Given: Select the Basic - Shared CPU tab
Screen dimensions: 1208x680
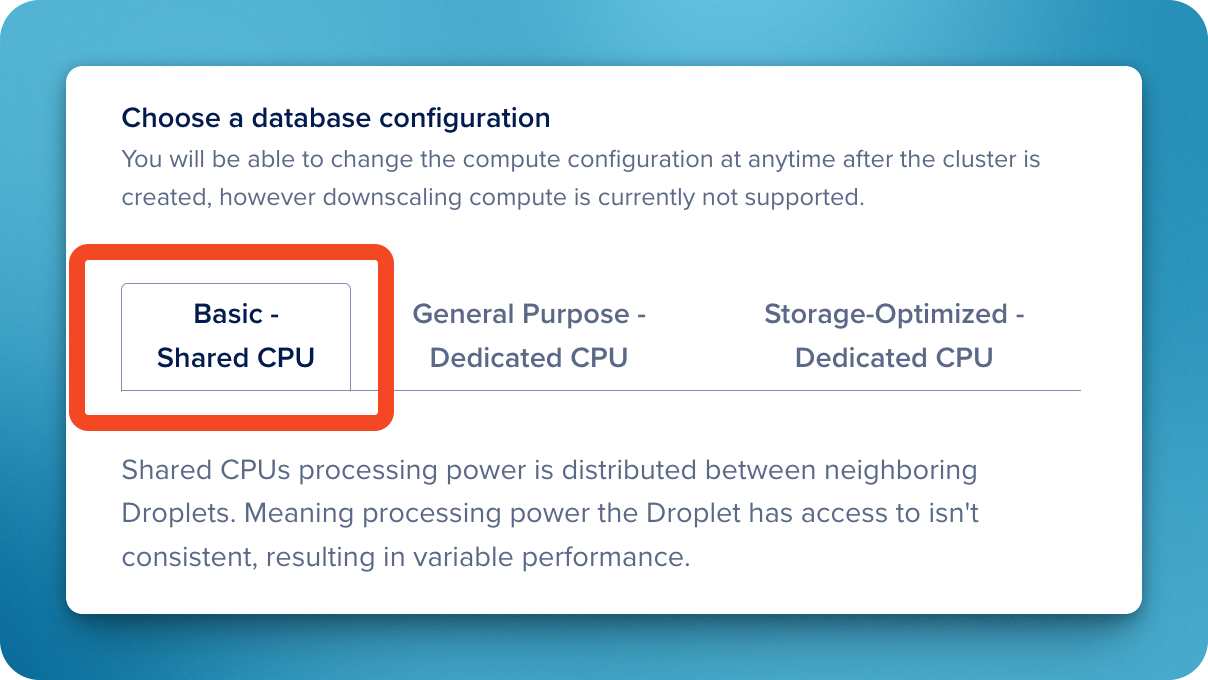Looking at the screenshot, I should [236, 336].
